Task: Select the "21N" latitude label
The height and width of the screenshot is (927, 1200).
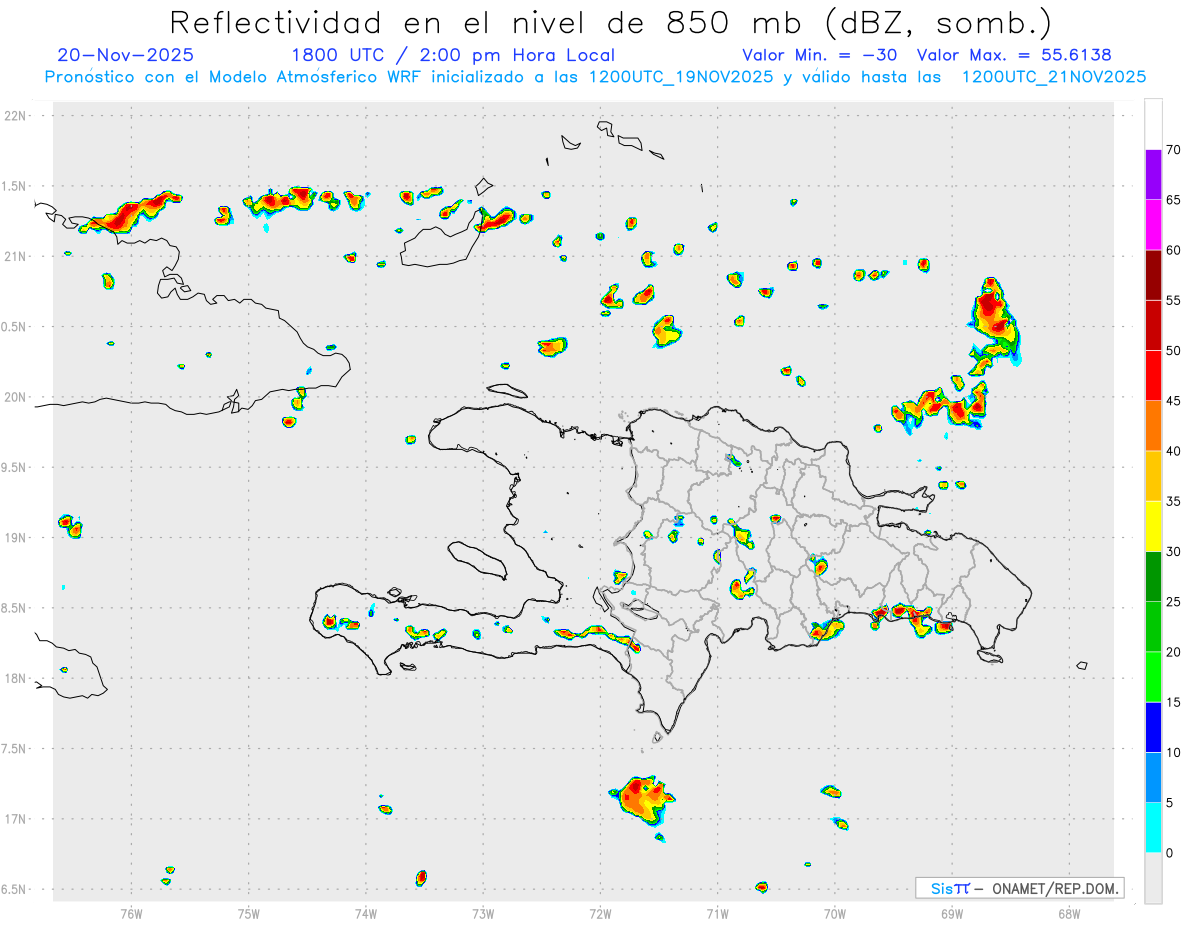Action: pos(17,256)
